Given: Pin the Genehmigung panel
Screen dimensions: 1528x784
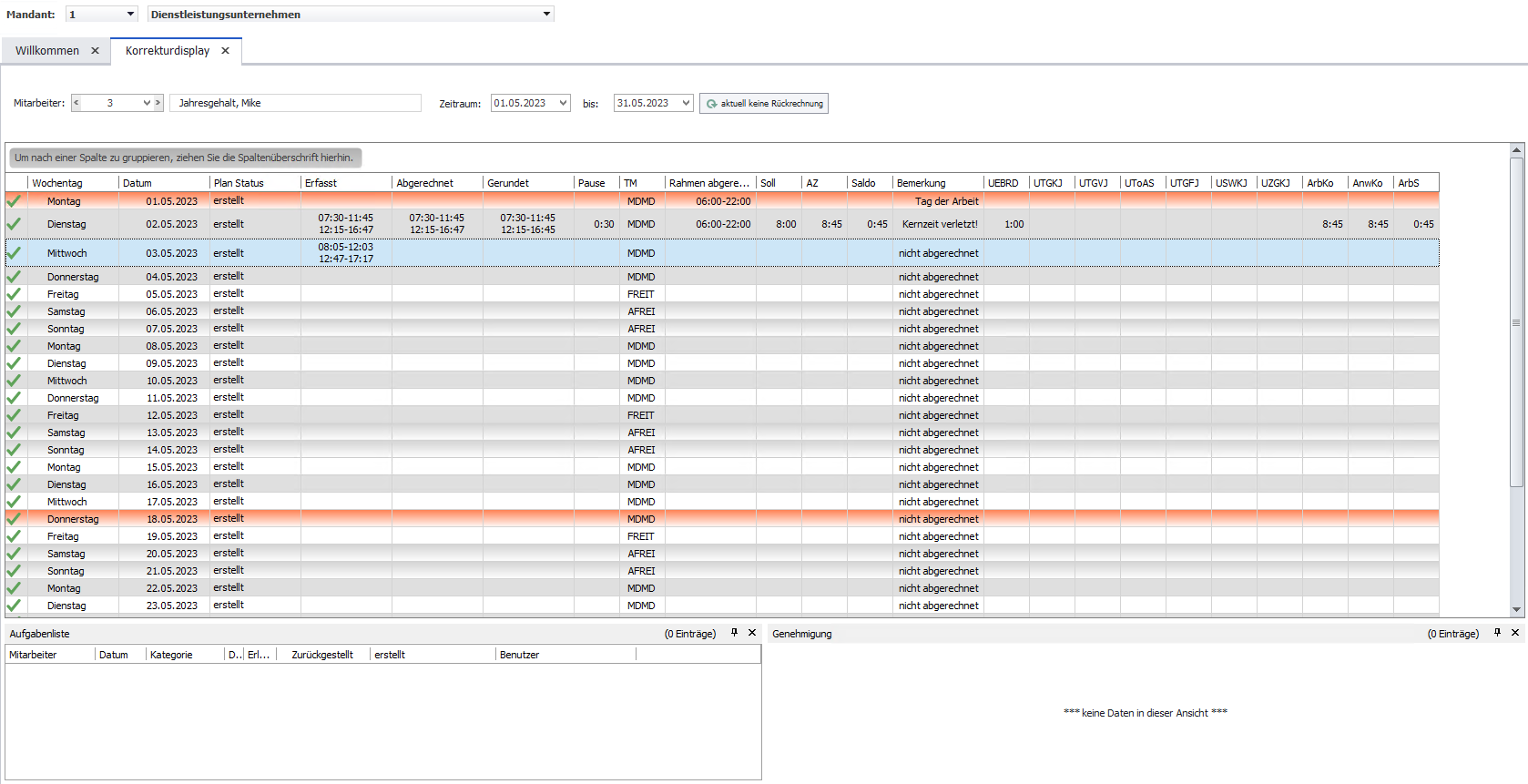Looking at the screenshot, I should point(1497,633).
